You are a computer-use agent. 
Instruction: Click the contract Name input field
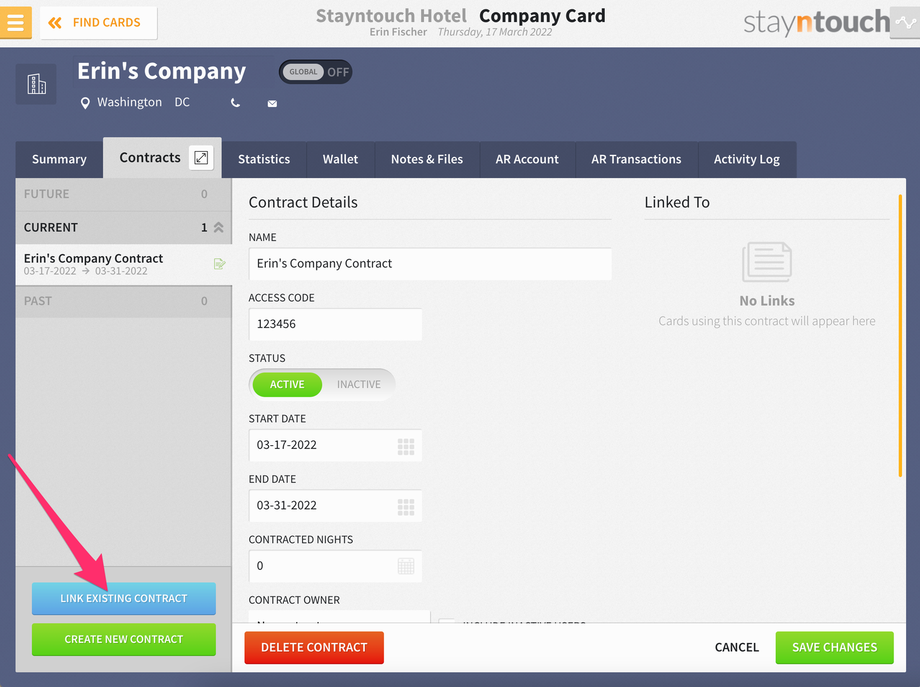pyautogui.click(x=430, y=263)
